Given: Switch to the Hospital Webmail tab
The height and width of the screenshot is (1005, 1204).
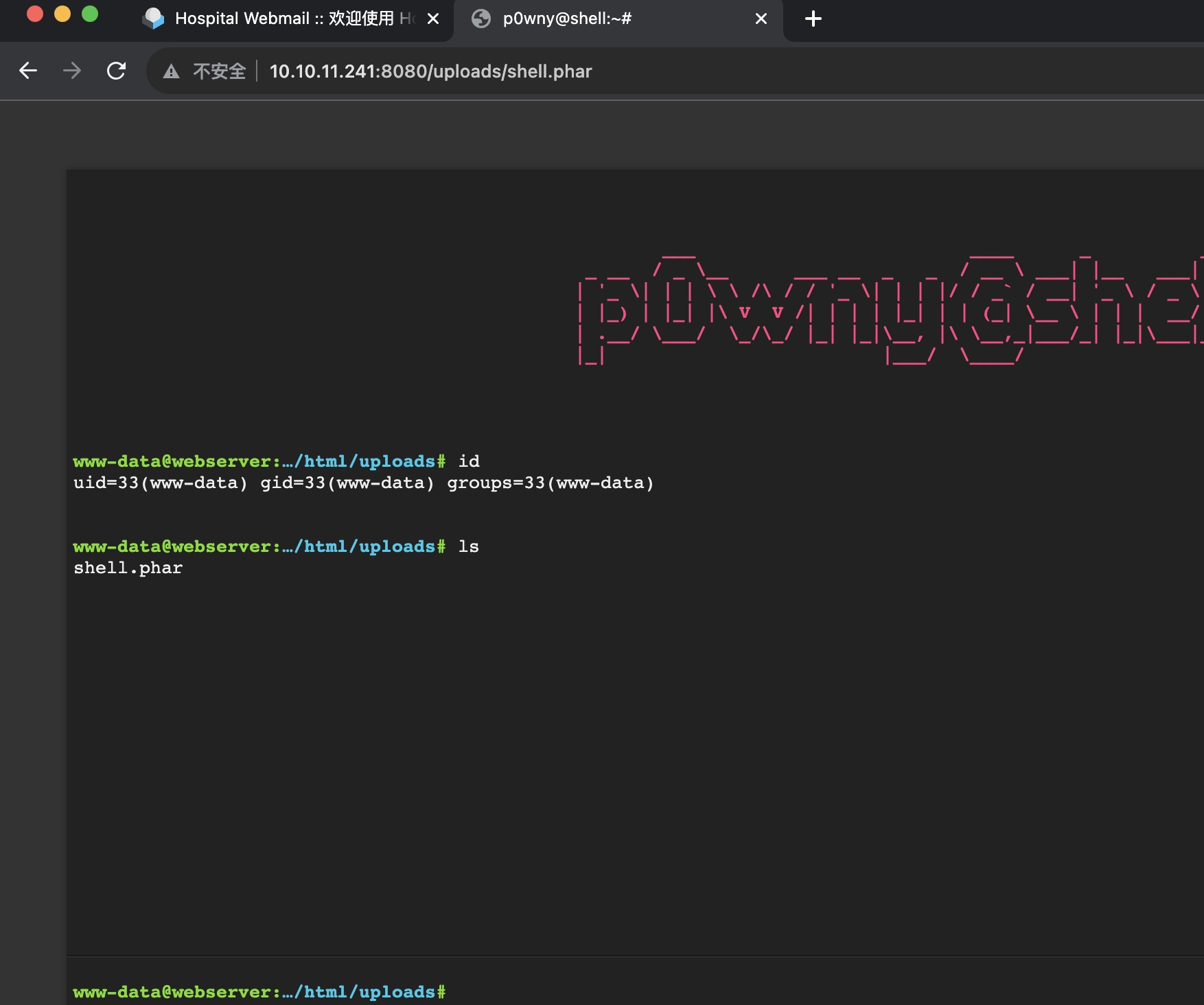Looking at the screenshot, I should [x=292, y=19].
